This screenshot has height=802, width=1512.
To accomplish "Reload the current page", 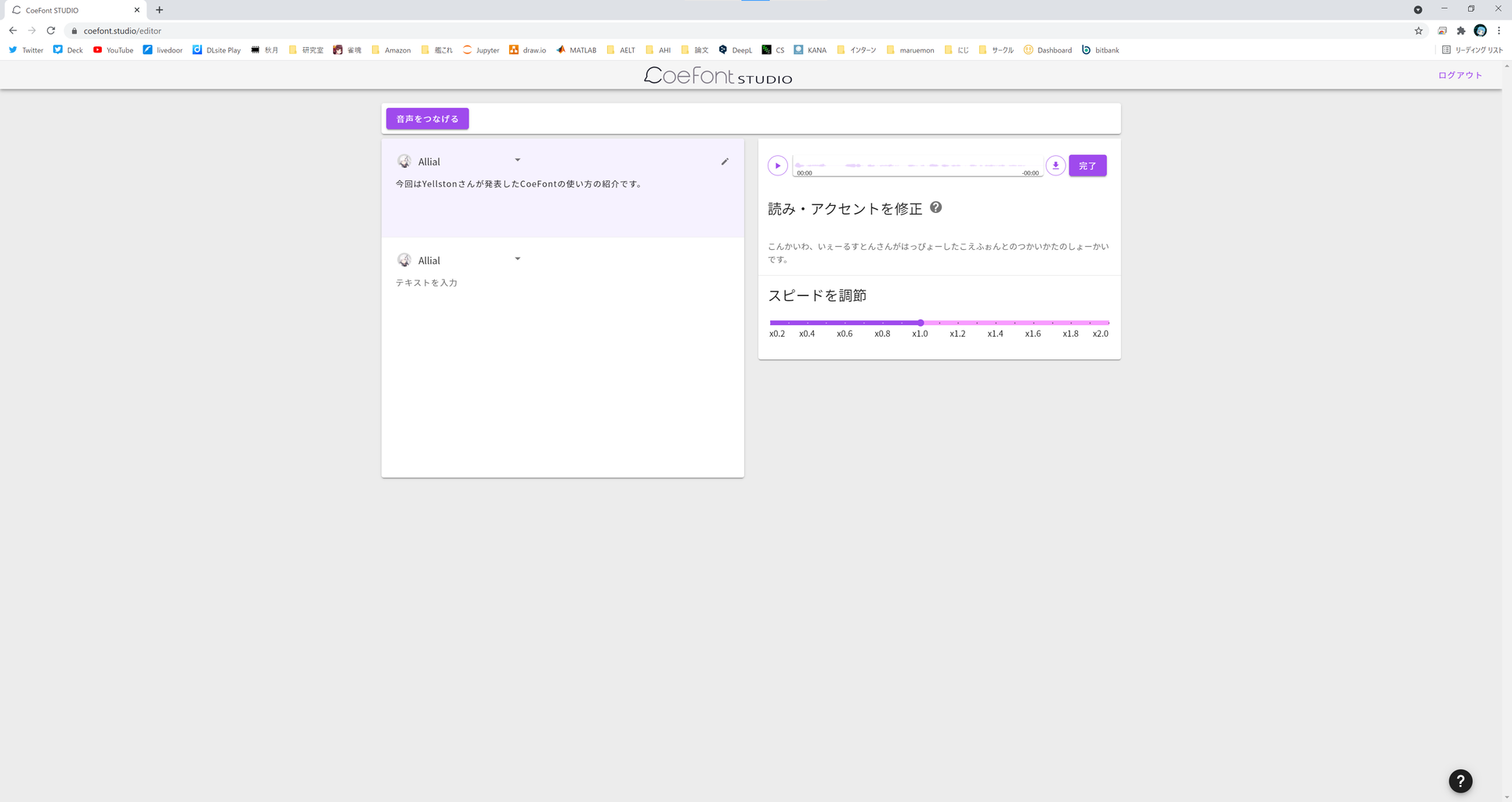I will (51, 31).
